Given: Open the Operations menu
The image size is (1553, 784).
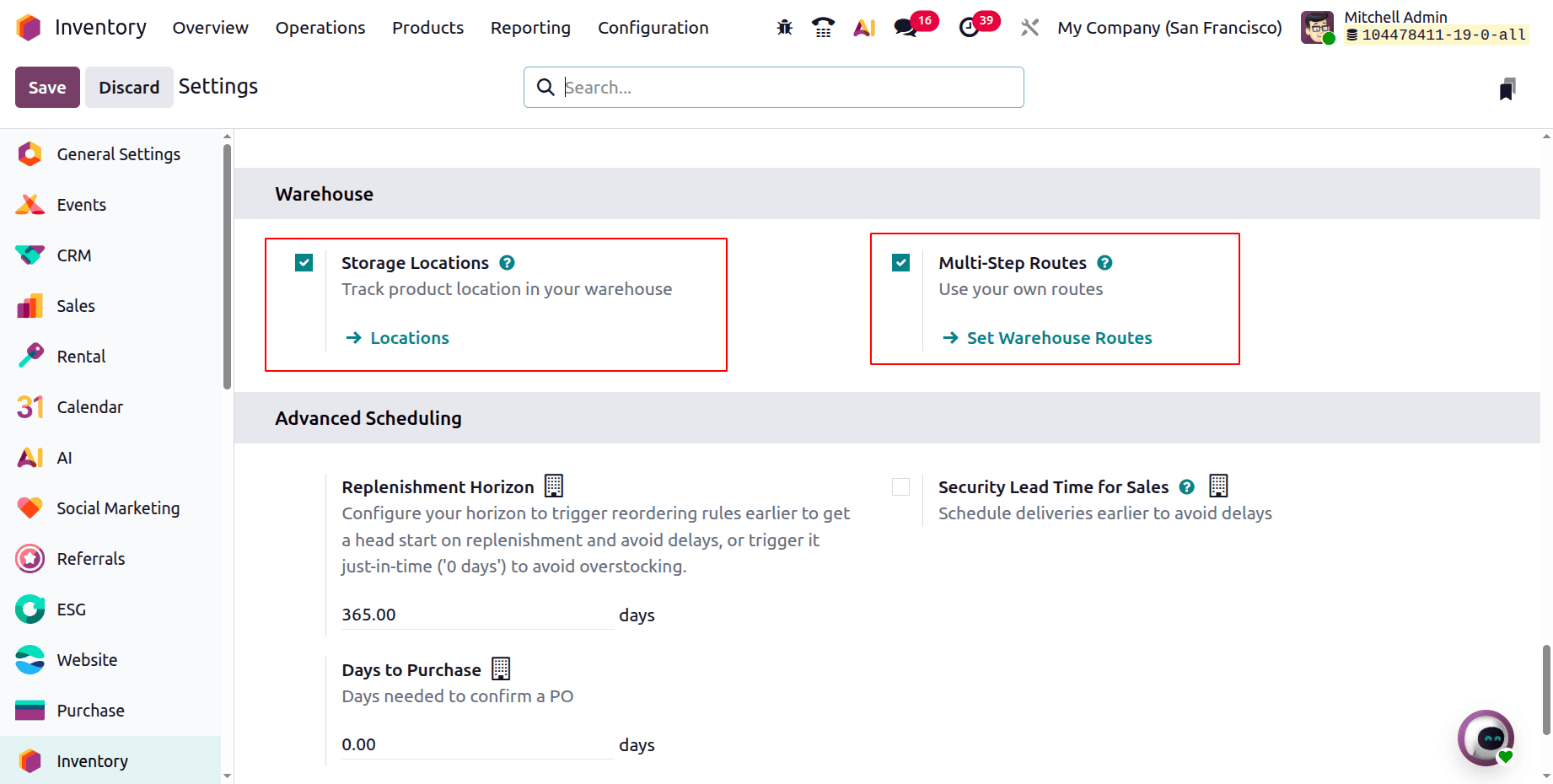Looking at the screenshot, I should click(320, 27).
